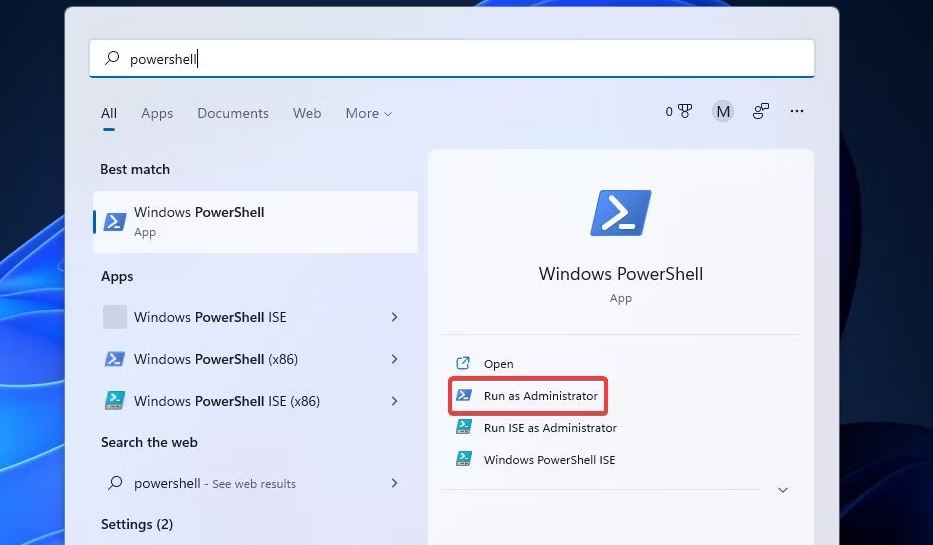The height and width of the screenshot is (545, 933).
Task: Select the Windows PowerShell best match result
Action: tap(255, 221)
